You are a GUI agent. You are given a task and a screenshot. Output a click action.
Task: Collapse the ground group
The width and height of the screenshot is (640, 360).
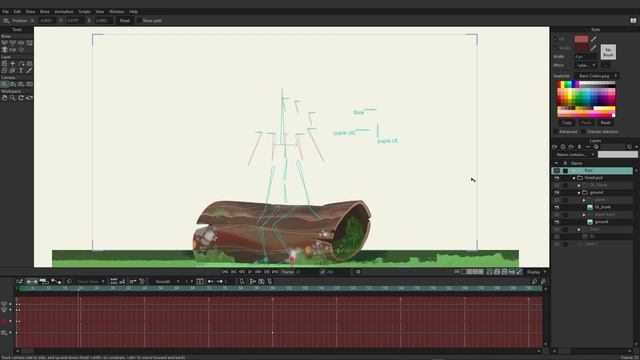(579, 193)
